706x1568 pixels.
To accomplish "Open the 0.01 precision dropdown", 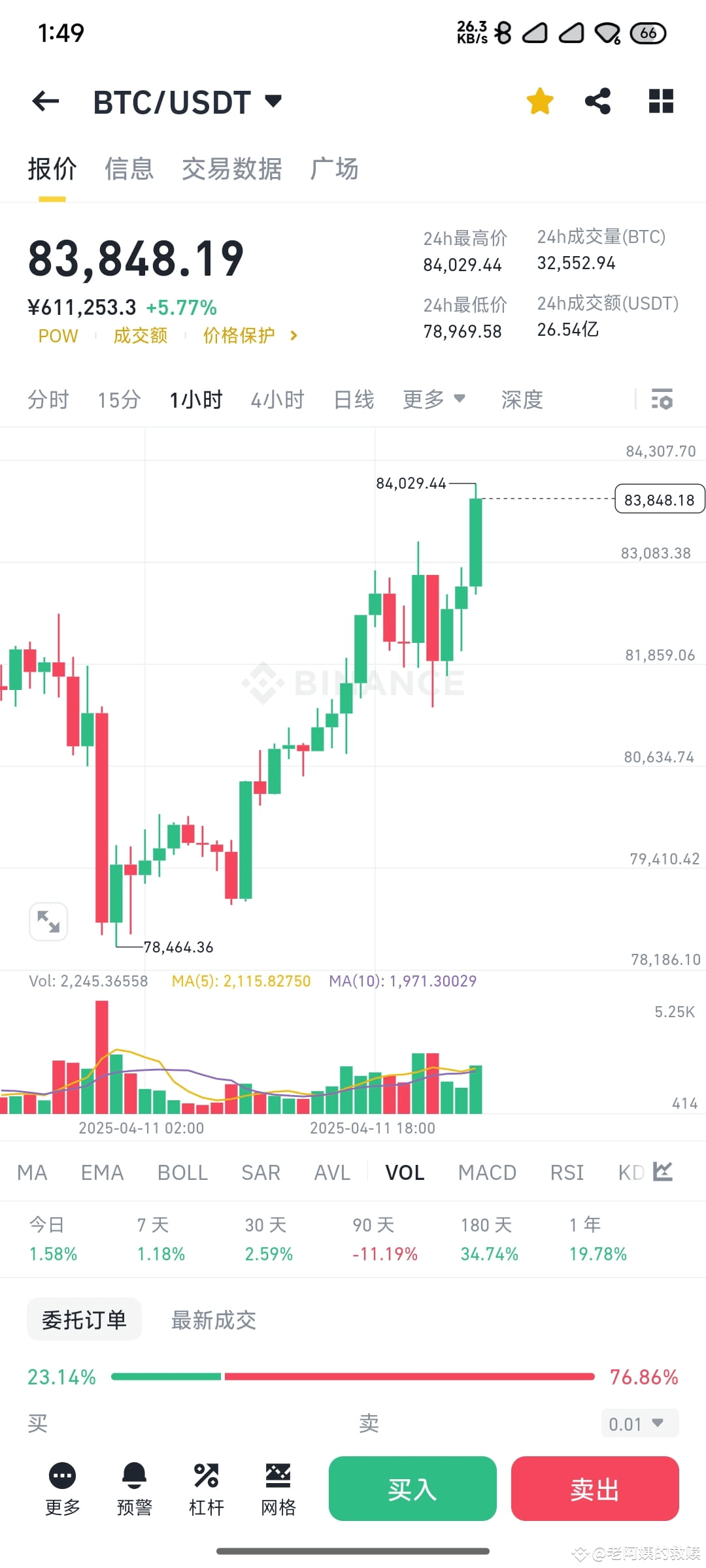I will tap(639, 1422).
